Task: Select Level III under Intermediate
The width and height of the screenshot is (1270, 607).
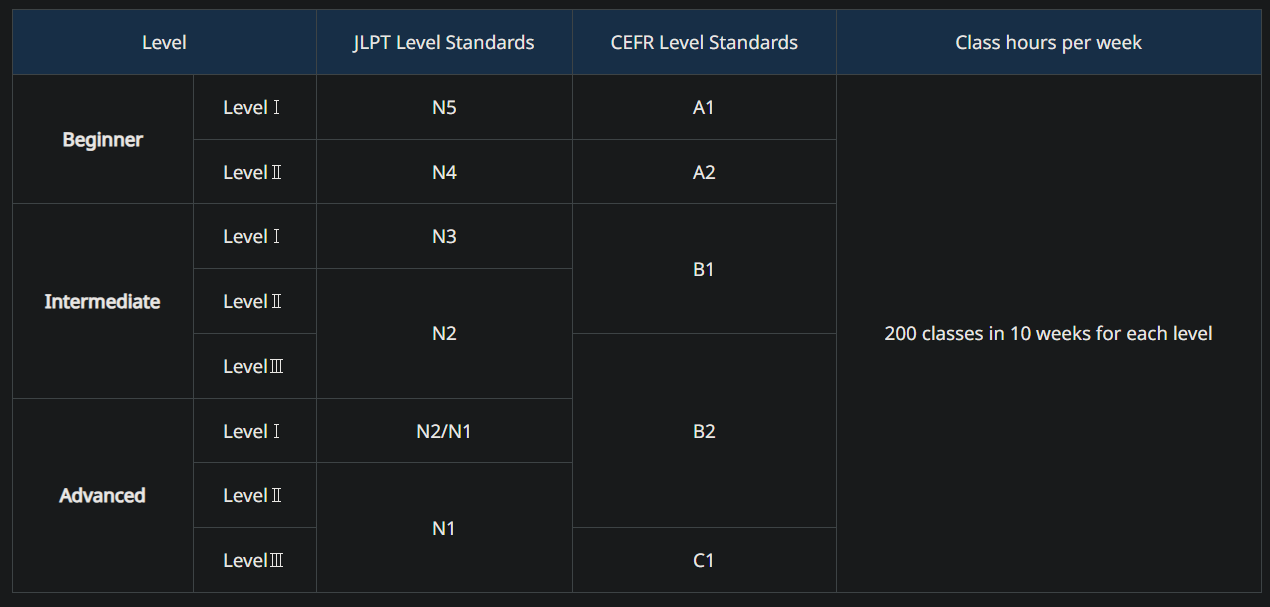Action: pos(254,366)
